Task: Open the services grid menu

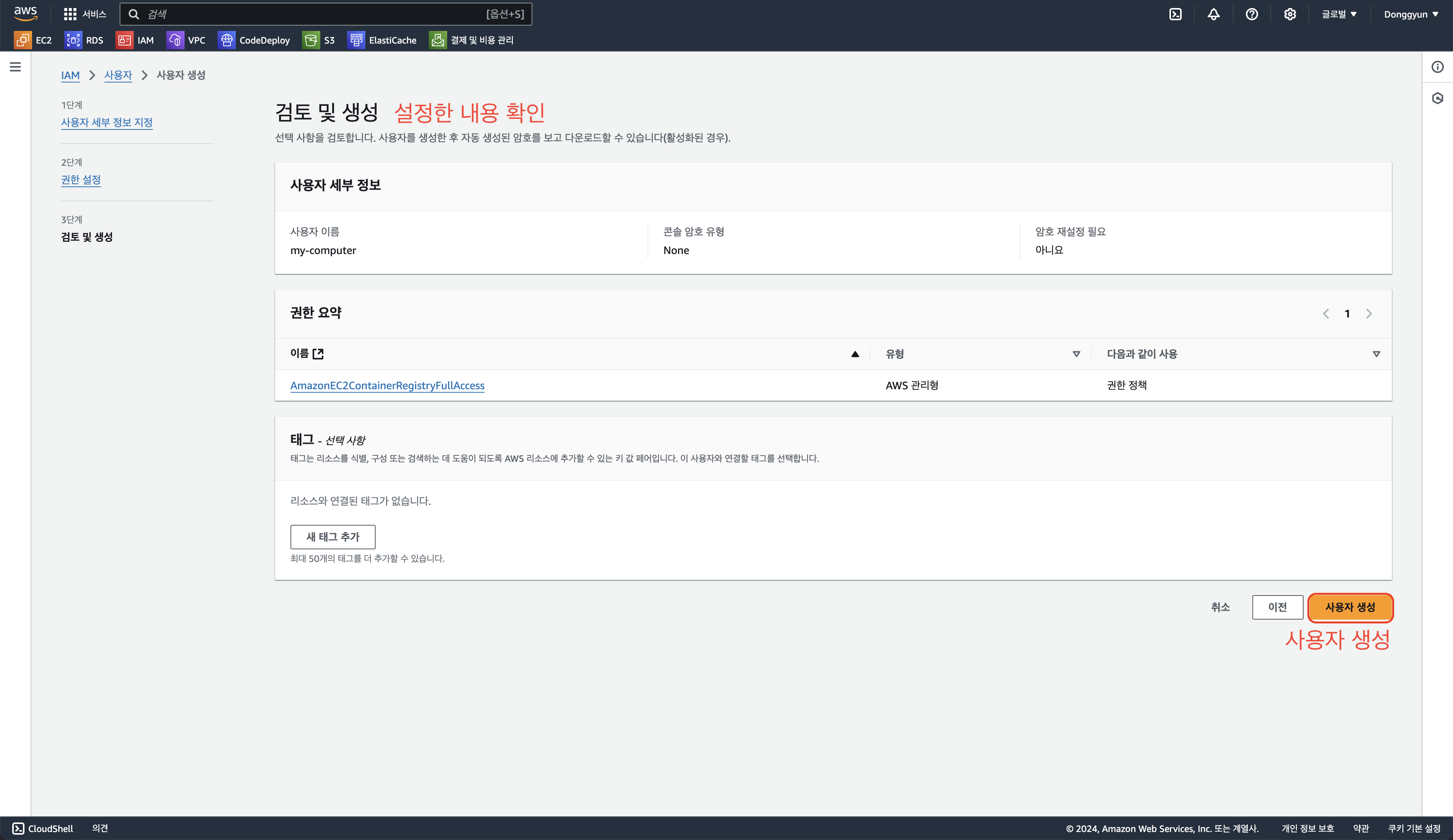Action: [x=70, y=15]
